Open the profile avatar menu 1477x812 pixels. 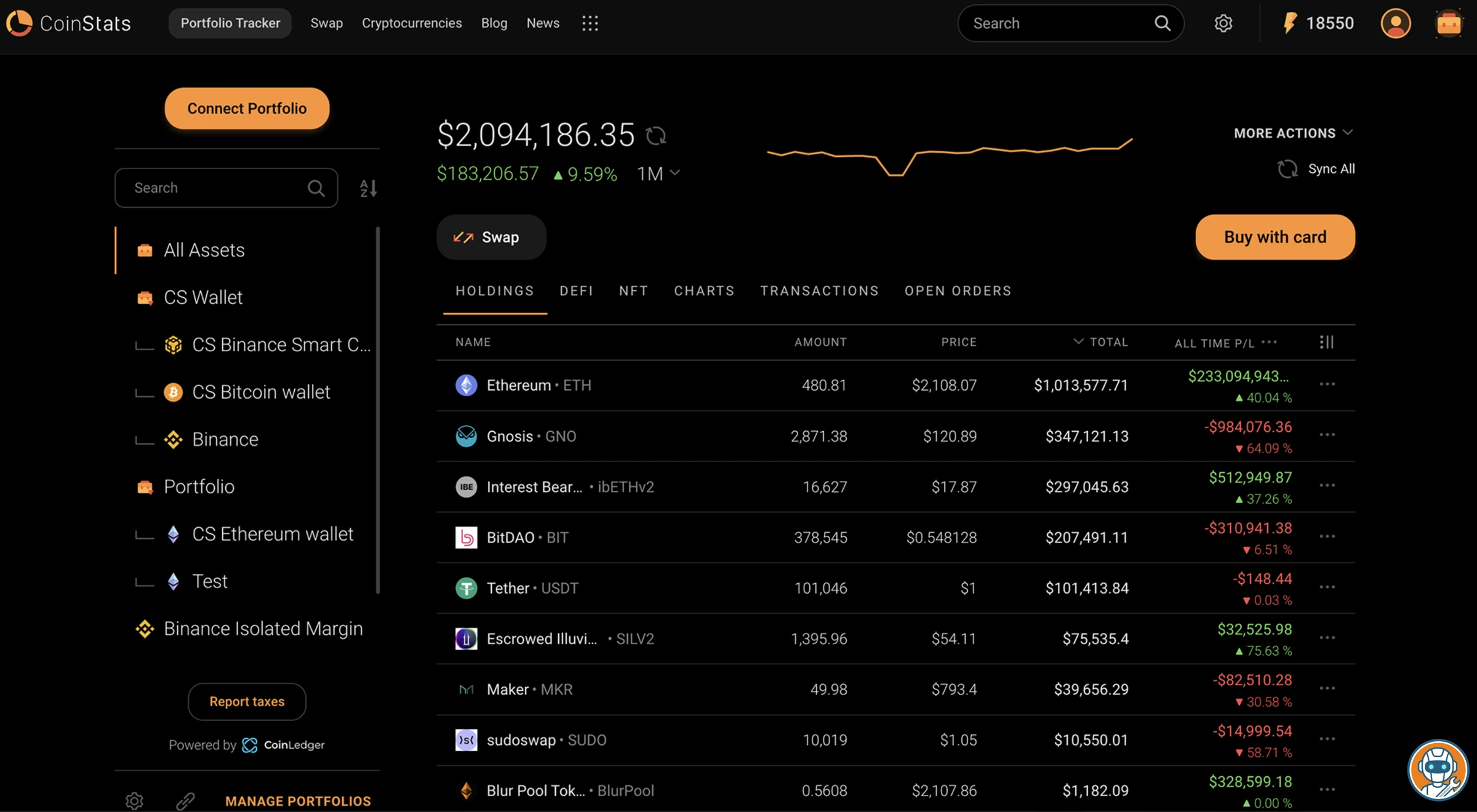click(x=1395, y=23)
